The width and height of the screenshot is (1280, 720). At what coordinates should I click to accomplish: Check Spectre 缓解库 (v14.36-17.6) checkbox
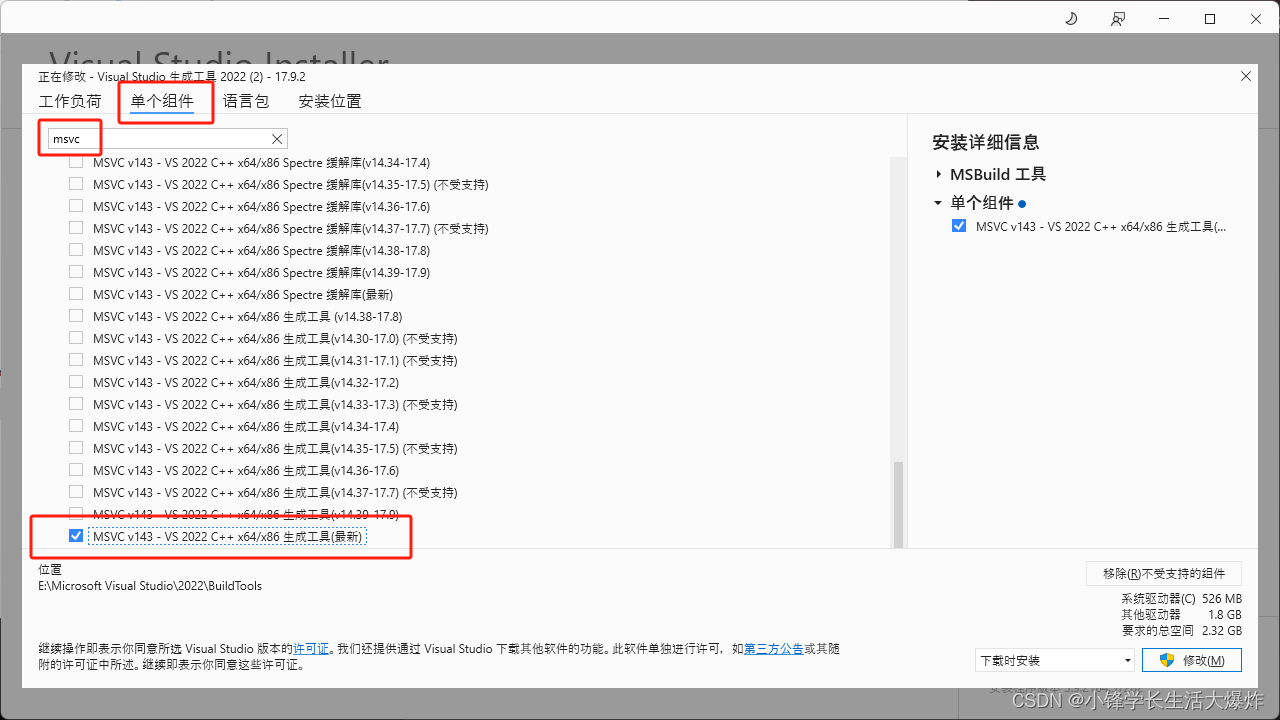(76, 206)
